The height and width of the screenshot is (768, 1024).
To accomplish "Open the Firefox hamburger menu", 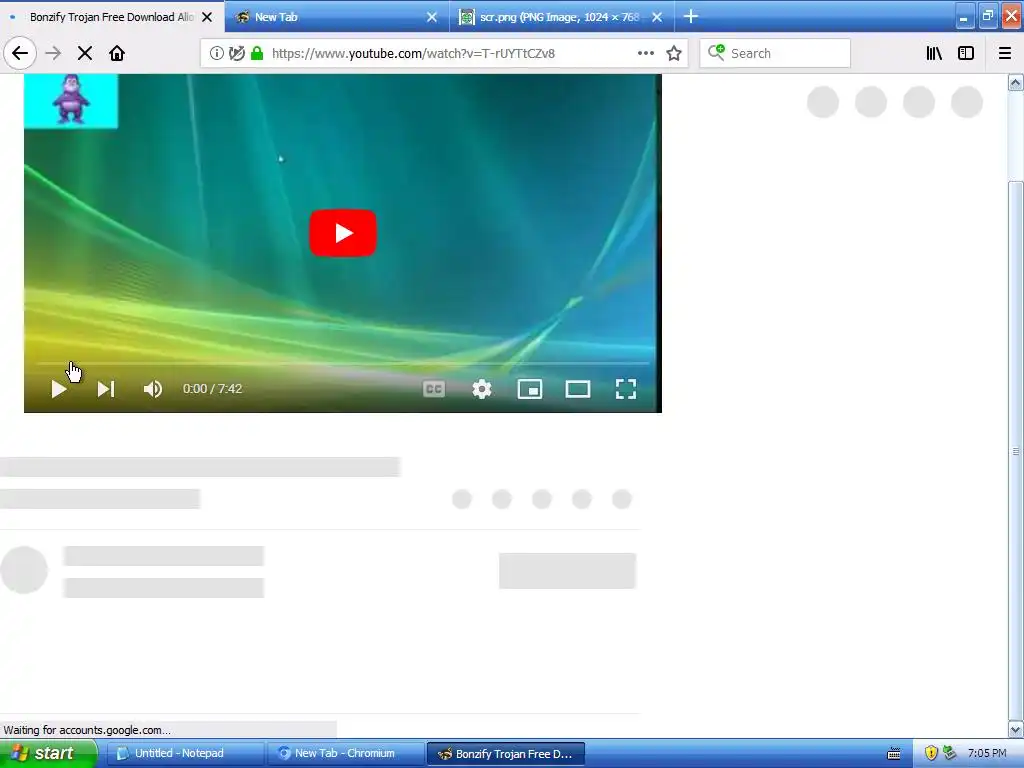I will coord(1005,53).
